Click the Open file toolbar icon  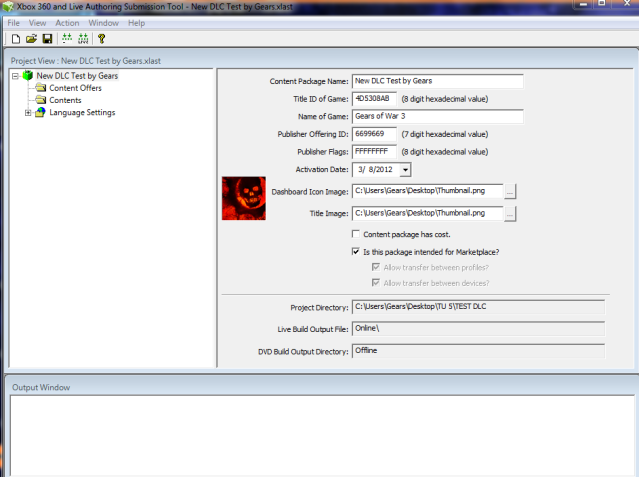pos(31,39)
